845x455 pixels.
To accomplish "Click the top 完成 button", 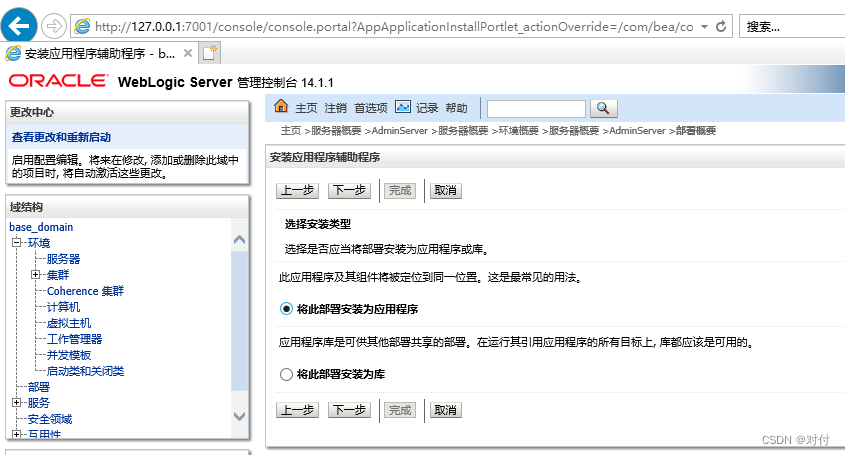I will [x=400, y=190].
